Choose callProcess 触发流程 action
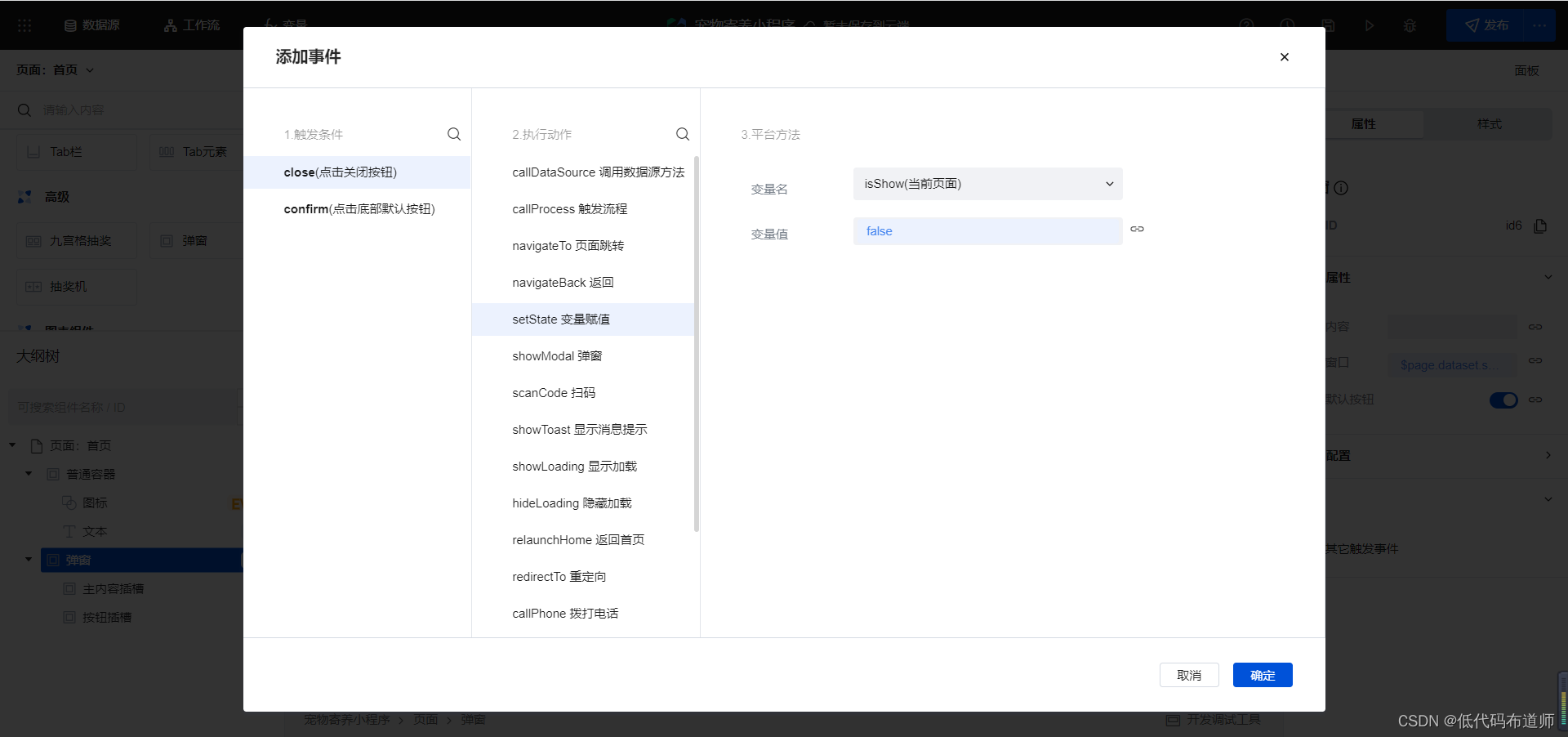 point(582,209)
